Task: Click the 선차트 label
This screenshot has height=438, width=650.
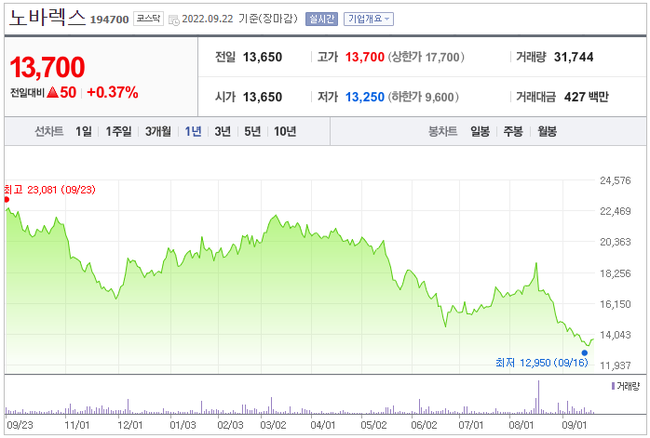Action: 49,131
